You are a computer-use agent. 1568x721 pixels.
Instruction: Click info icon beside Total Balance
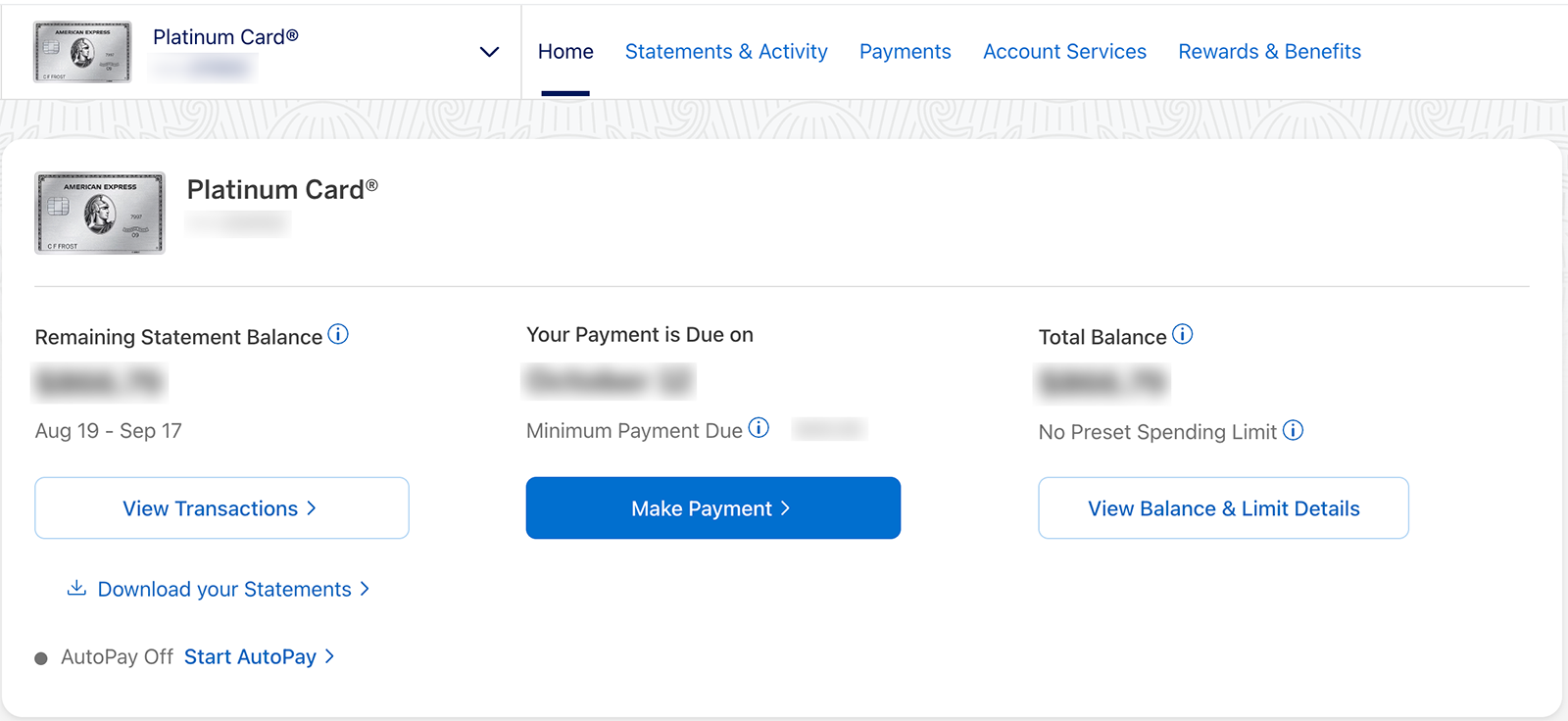click(x=1183, y=335)
